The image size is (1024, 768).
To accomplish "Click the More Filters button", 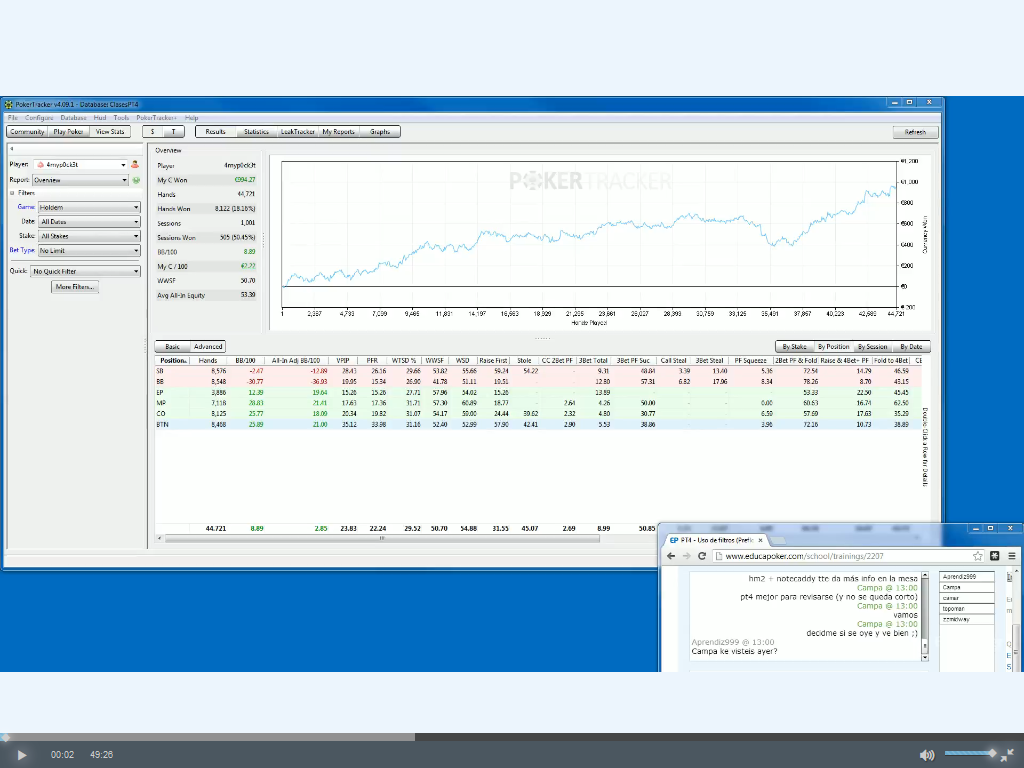I will 75,287.
